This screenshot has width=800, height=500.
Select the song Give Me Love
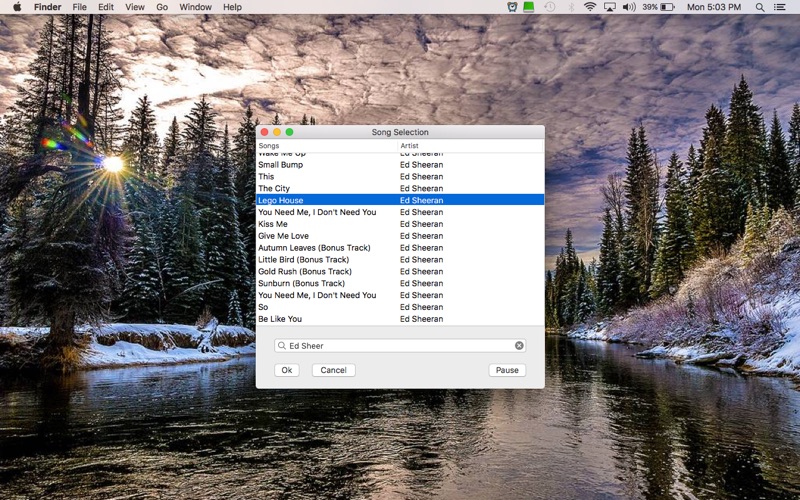pos(400,236)
